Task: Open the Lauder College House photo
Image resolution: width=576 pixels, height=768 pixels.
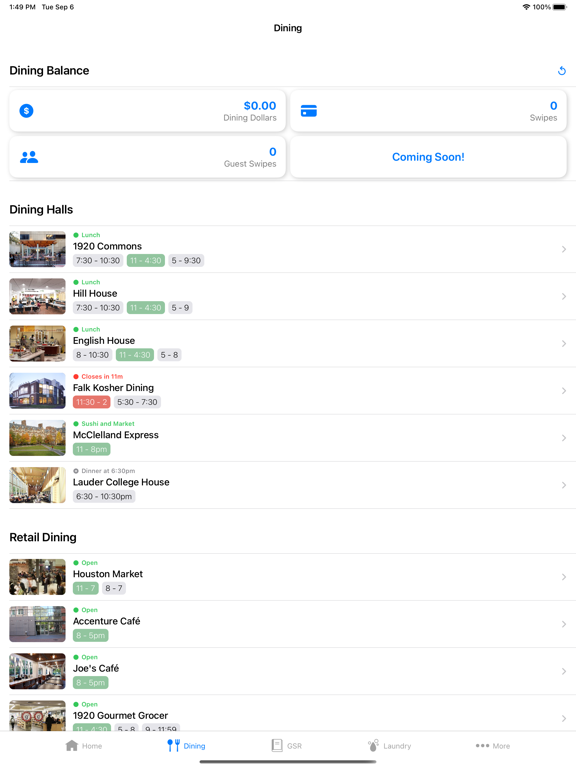Action: (37, 485)
